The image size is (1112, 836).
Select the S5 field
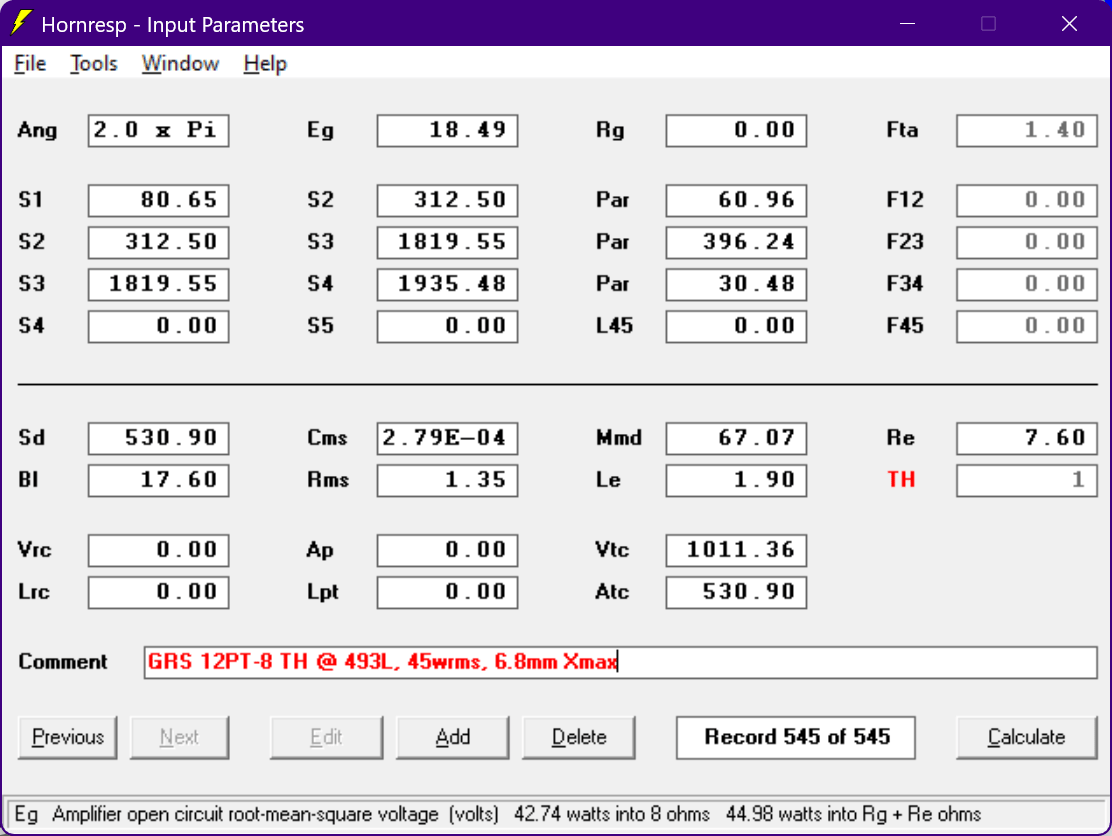[447, 326]
